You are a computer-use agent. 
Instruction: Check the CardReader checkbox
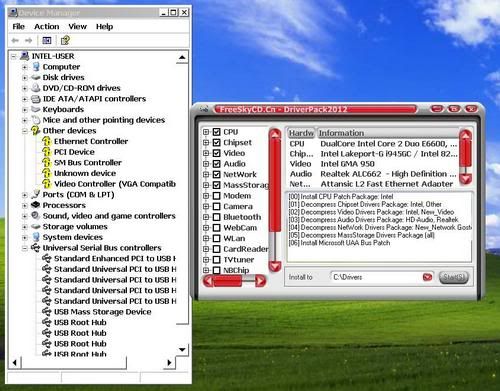(x=216, y=249)
